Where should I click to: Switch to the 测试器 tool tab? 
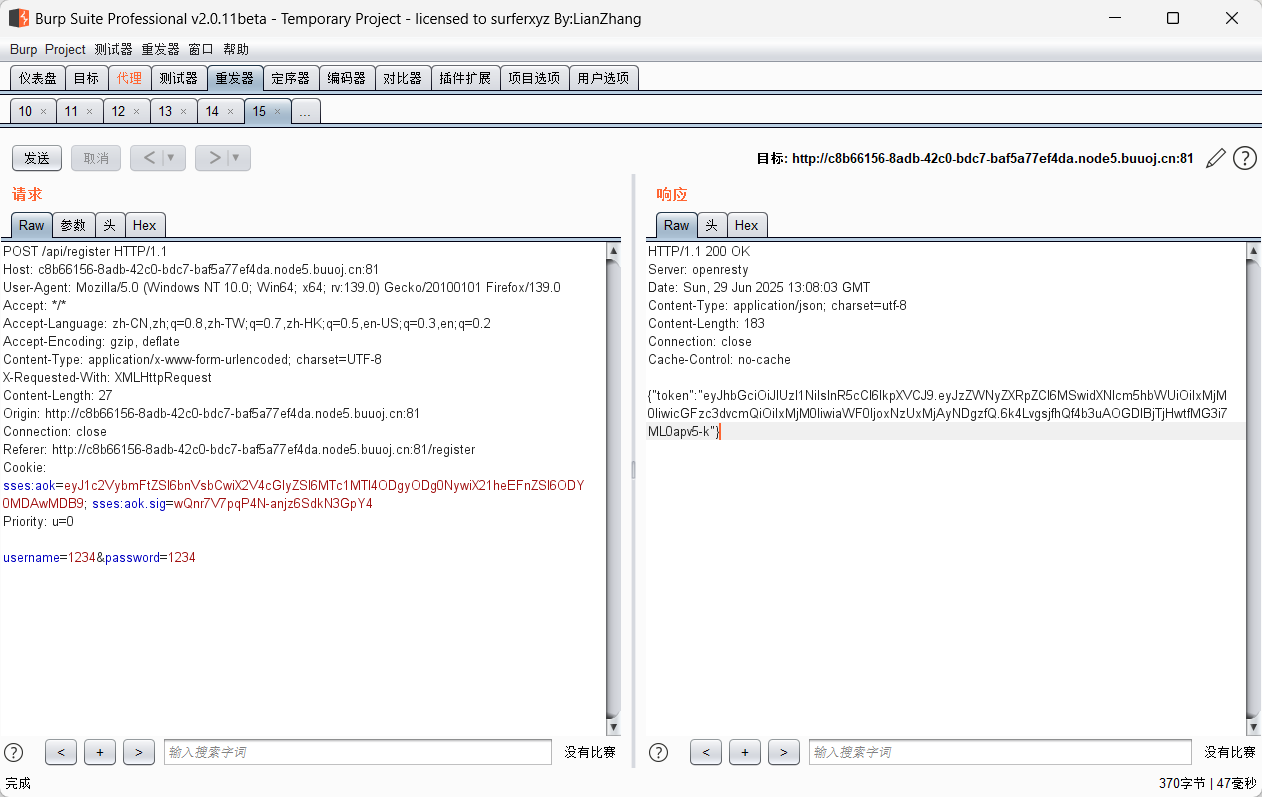click(x=178, y=78)
